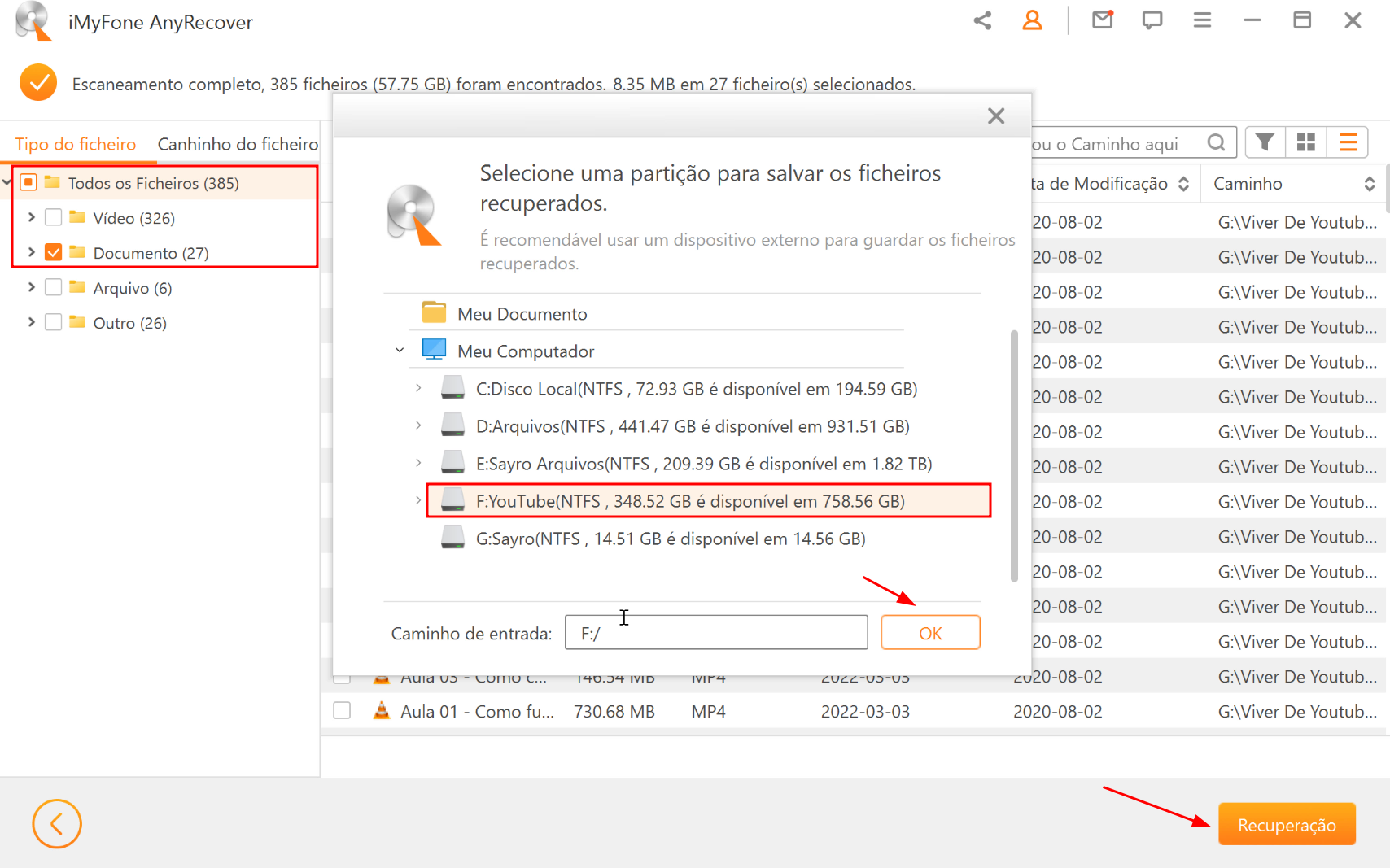Switch to list view icon

(x=1348, y=142)
